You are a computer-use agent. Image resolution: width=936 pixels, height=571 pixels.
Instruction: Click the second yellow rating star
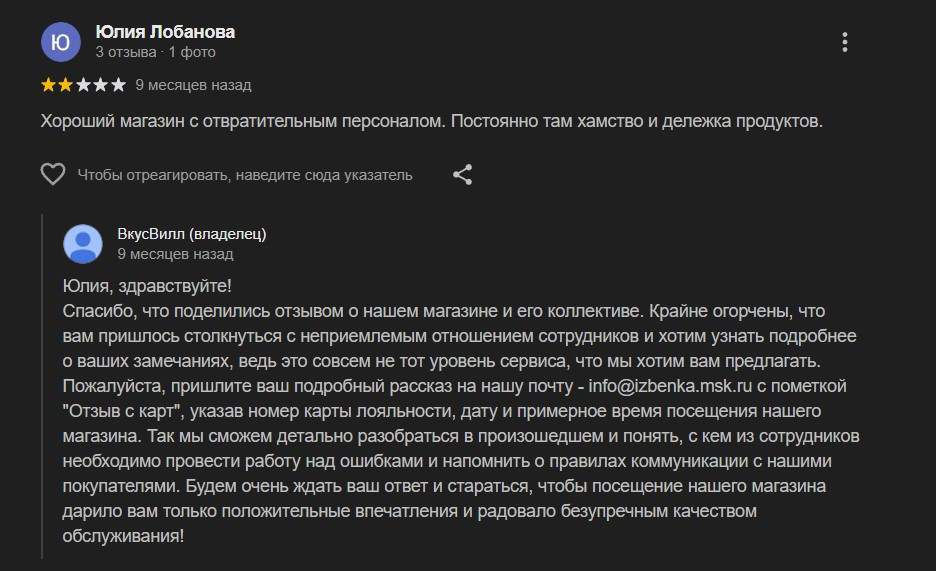[66, 85]
